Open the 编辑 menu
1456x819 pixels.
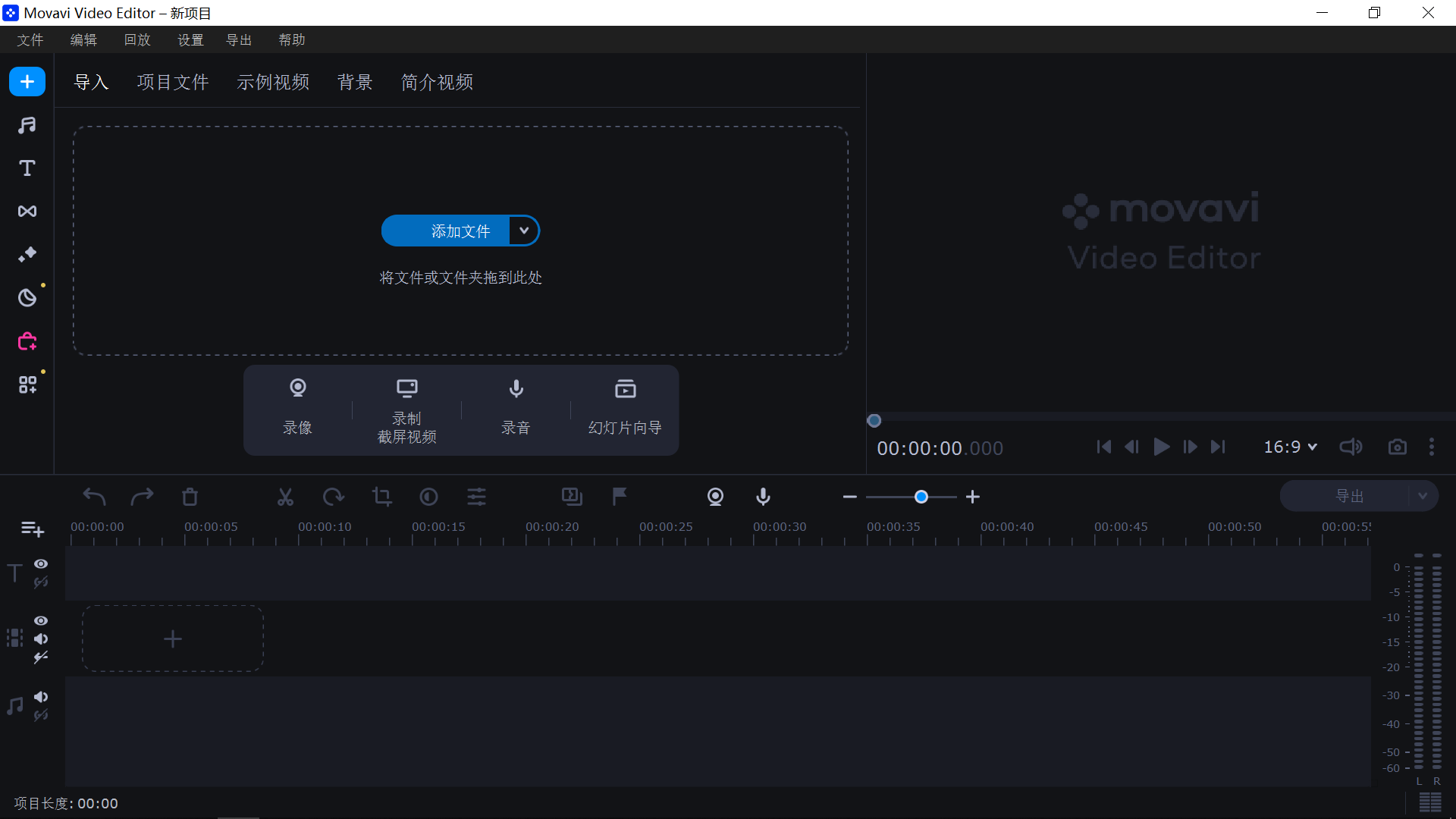pos(83,40)
